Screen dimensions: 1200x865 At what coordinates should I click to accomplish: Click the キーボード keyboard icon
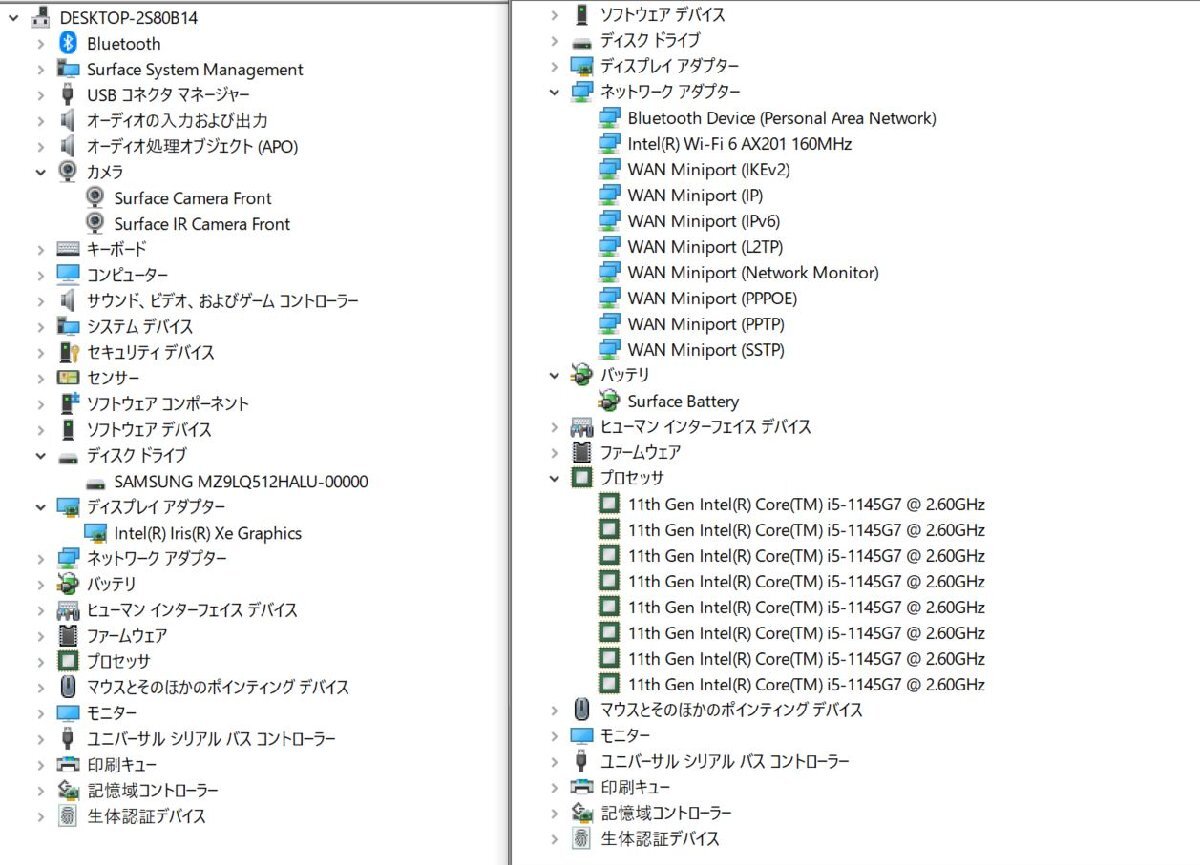pyautogui.click(x=68, y=249)
